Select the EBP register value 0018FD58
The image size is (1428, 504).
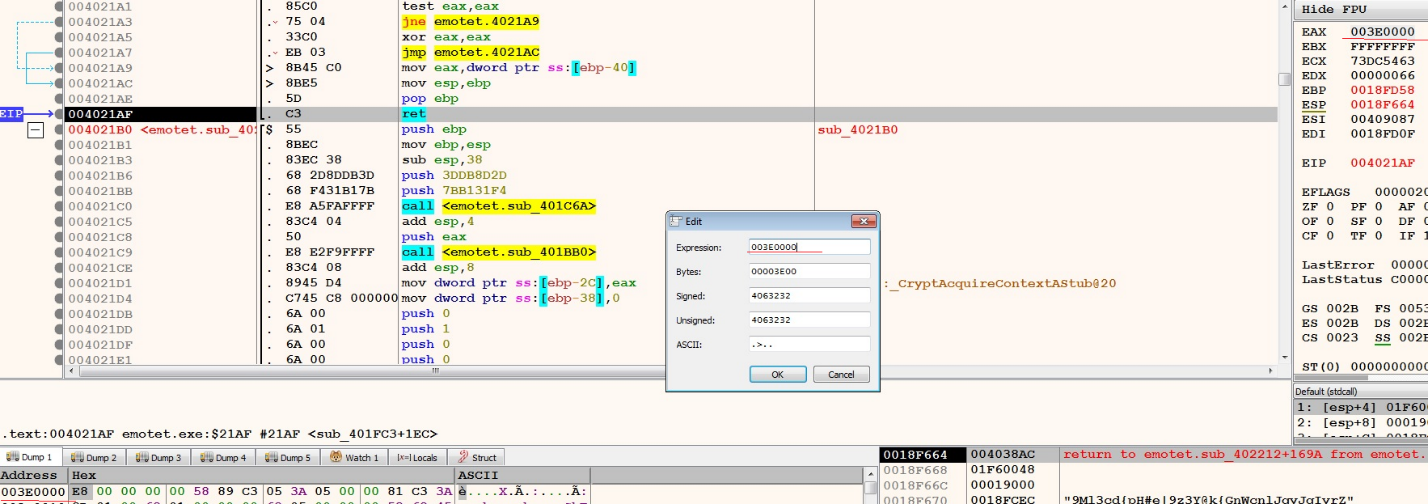(x=1383, y=90)
